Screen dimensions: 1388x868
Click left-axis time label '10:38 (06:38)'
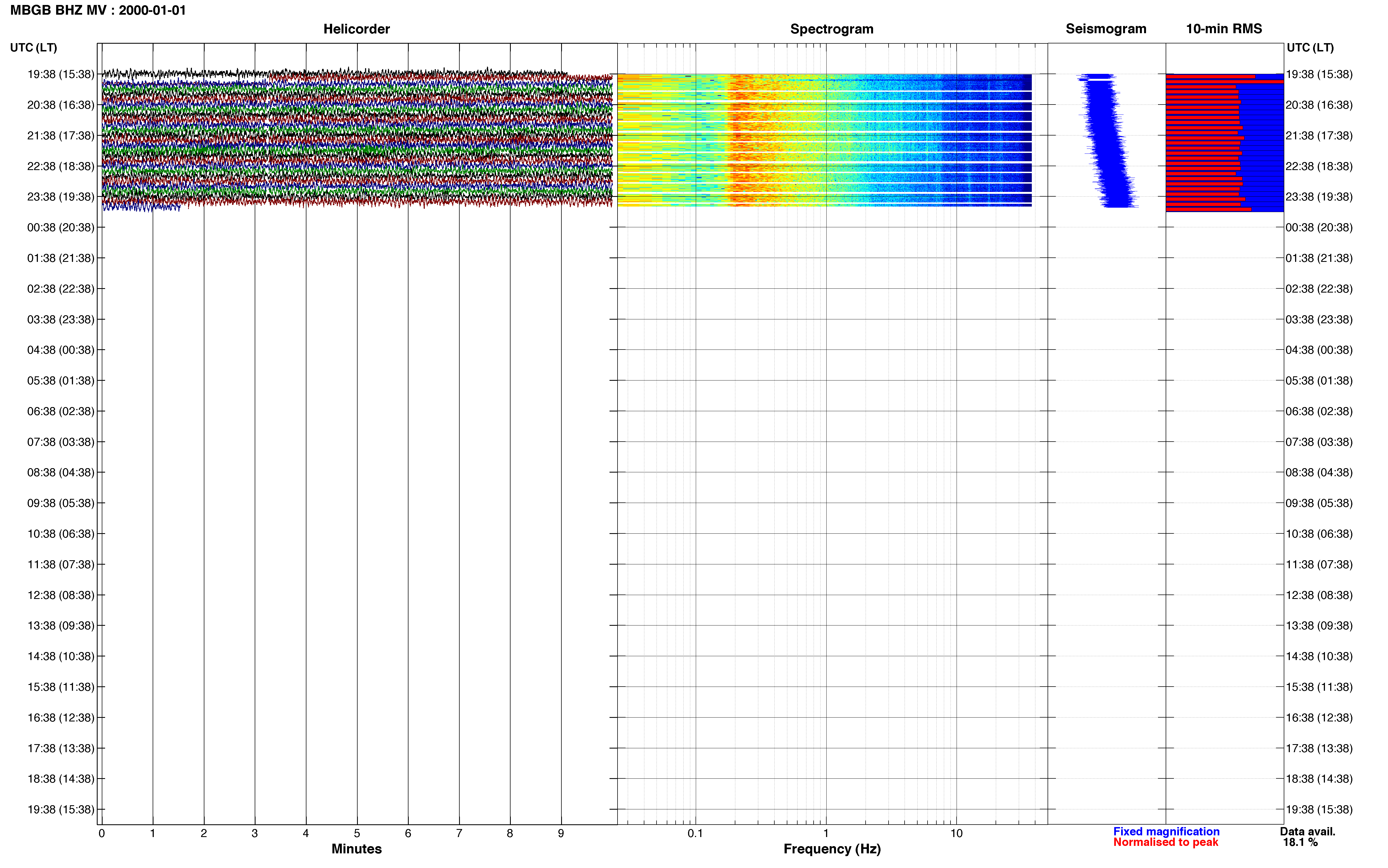(61, 534)
